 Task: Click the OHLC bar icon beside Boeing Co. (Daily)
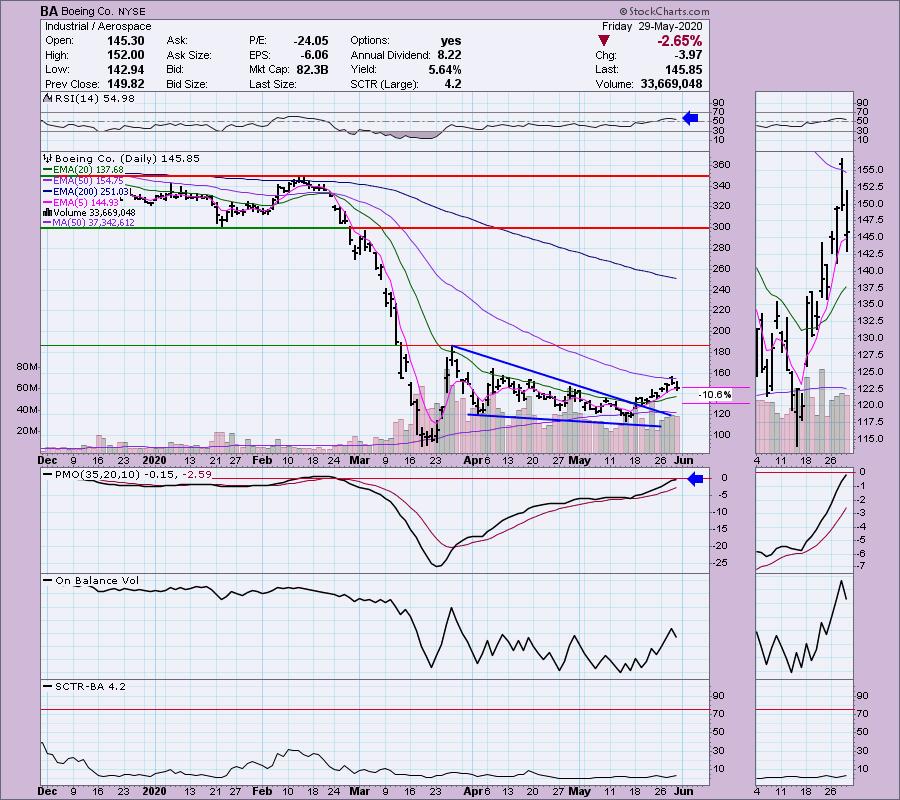[48, 158]
